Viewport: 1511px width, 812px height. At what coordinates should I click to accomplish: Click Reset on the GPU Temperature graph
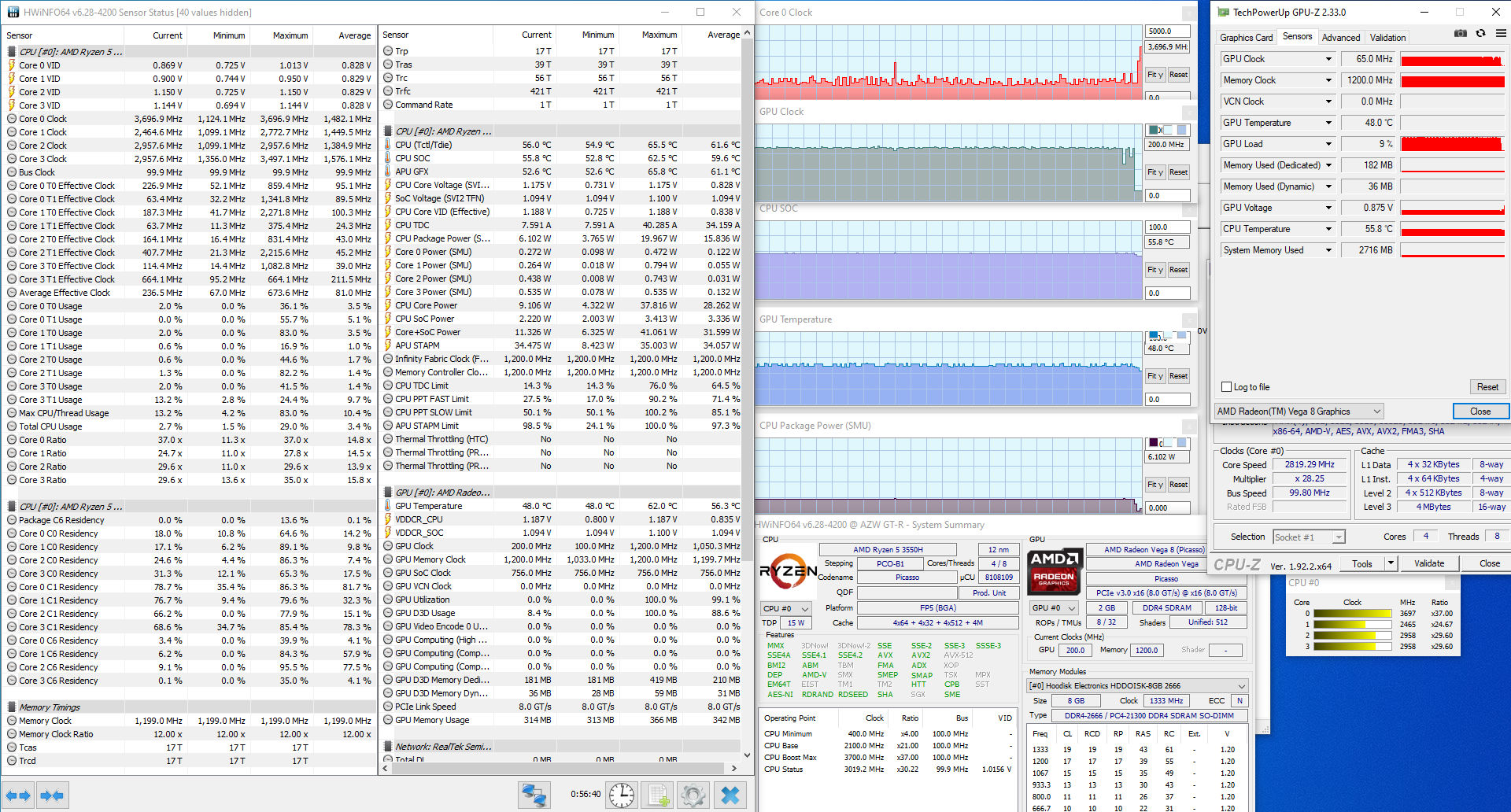[x=1178, y=376]
